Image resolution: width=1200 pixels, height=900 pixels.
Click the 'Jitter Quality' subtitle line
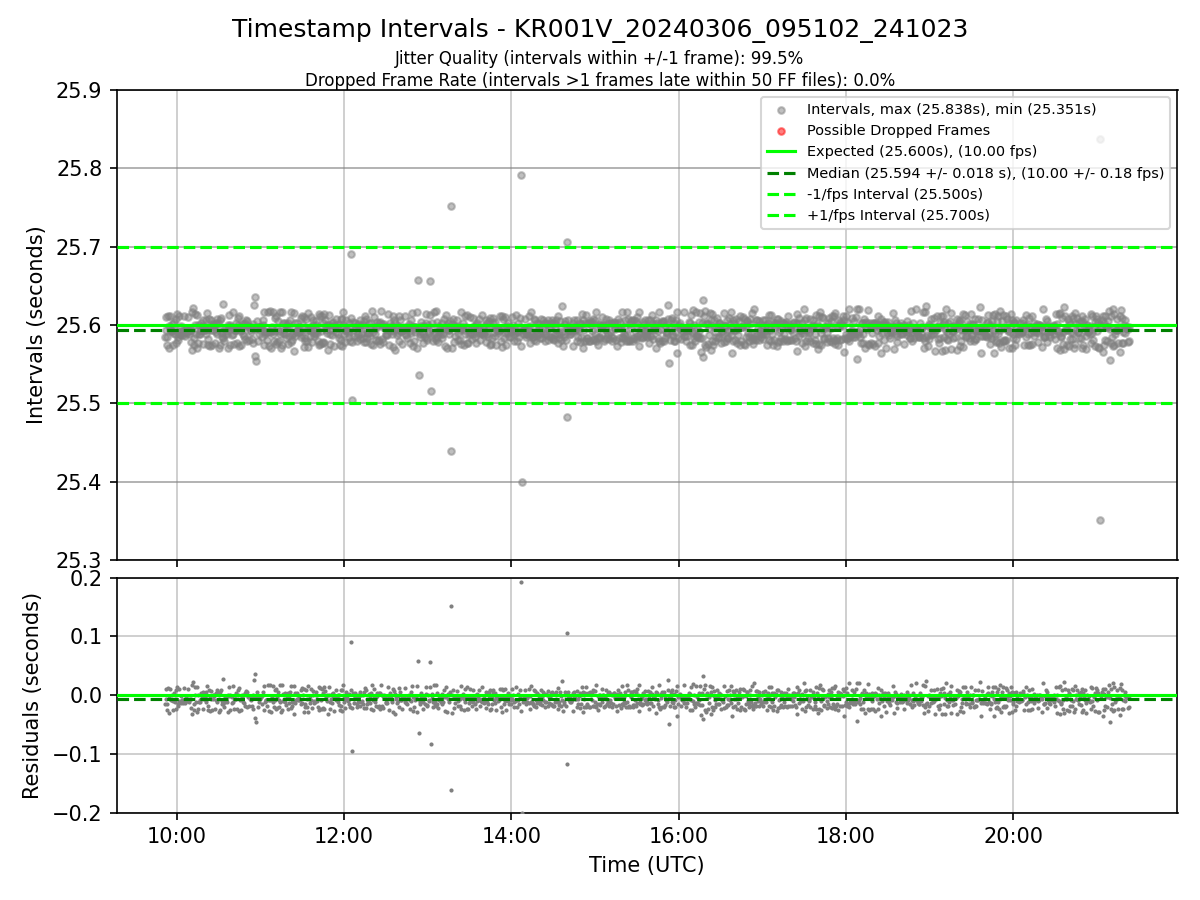click(x=599, y=58)
